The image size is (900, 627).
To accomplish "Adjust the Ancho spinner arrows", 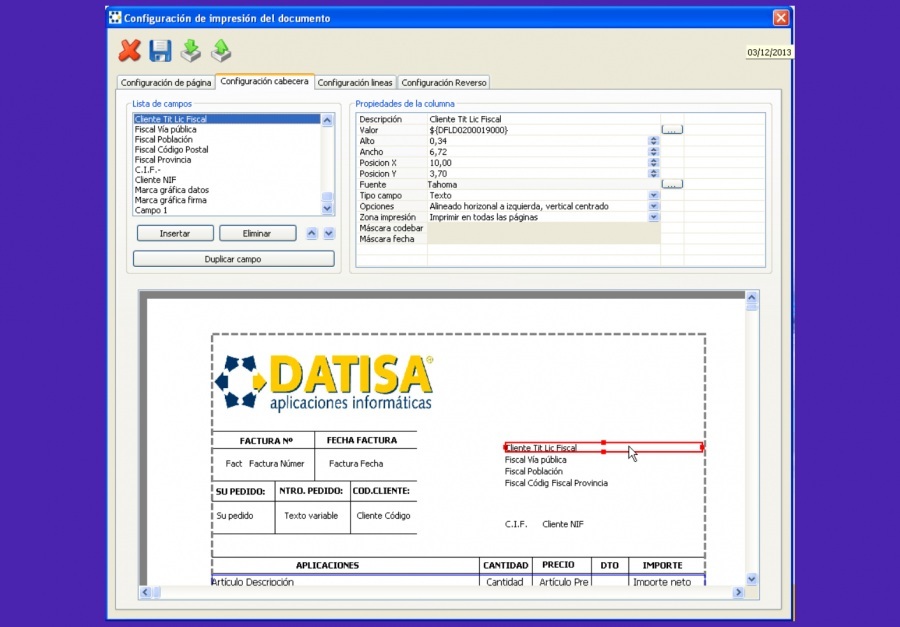I will point(653,152).
